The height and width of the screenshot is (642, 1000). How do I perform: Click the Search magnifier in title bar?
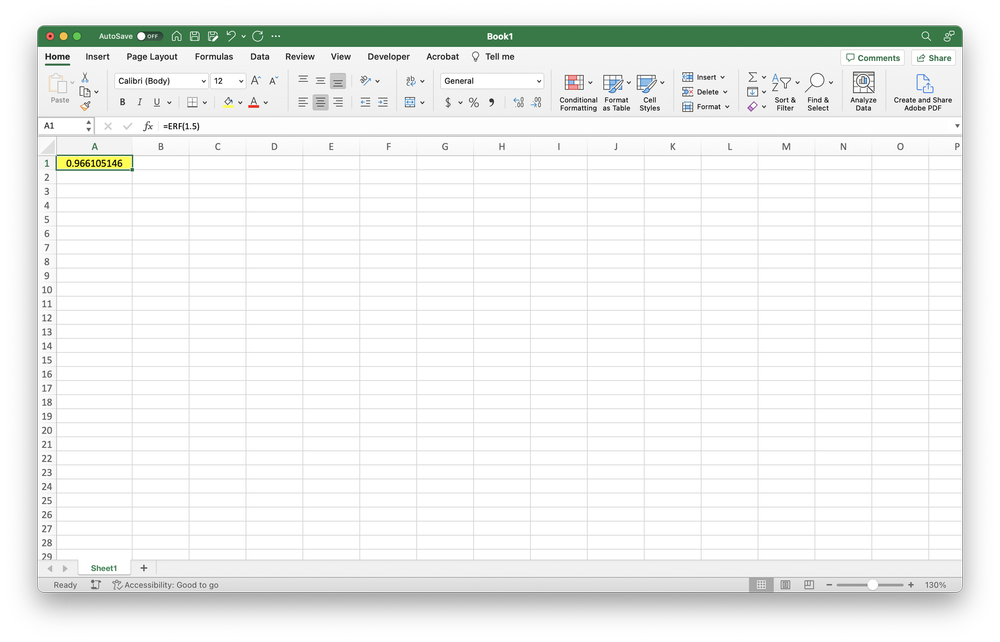926,36
